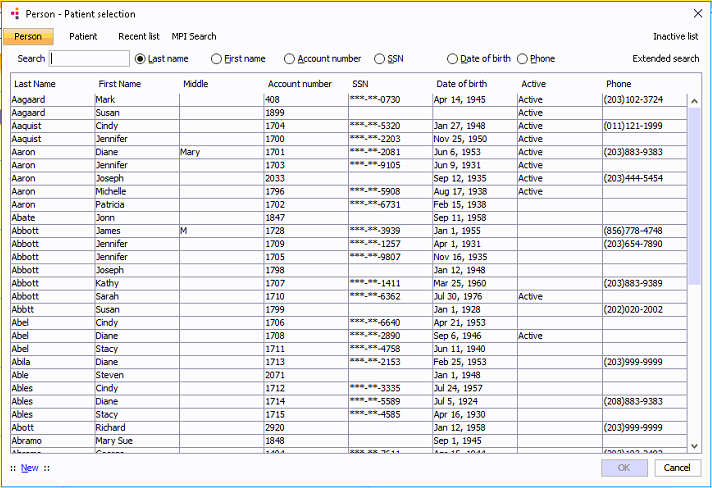Screen dimensions: 712x488
Task: Select middle name Mary
Action: (190, 152)
